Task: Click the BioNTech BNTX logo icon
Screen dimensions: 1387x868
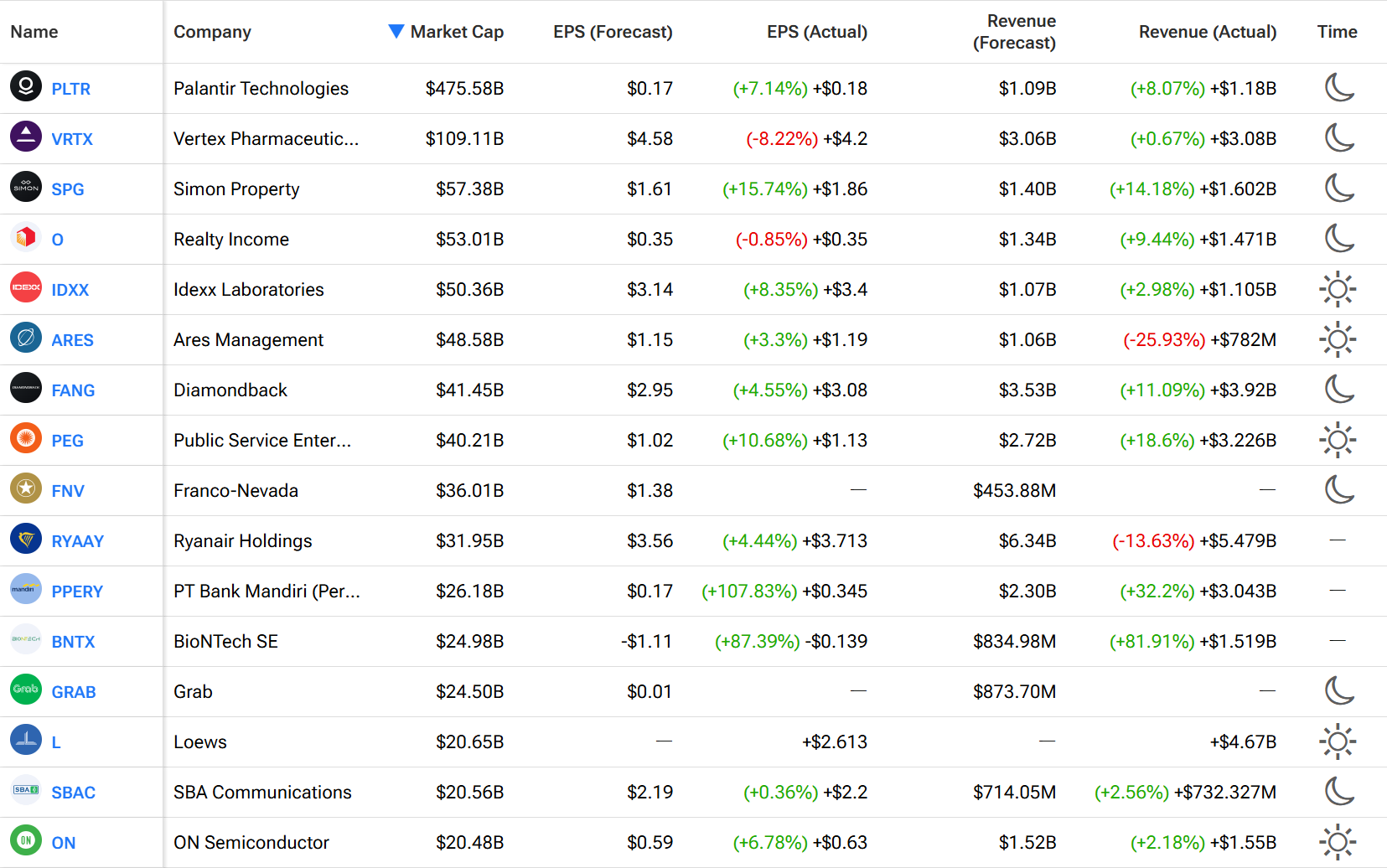Action: pos(26,639)
